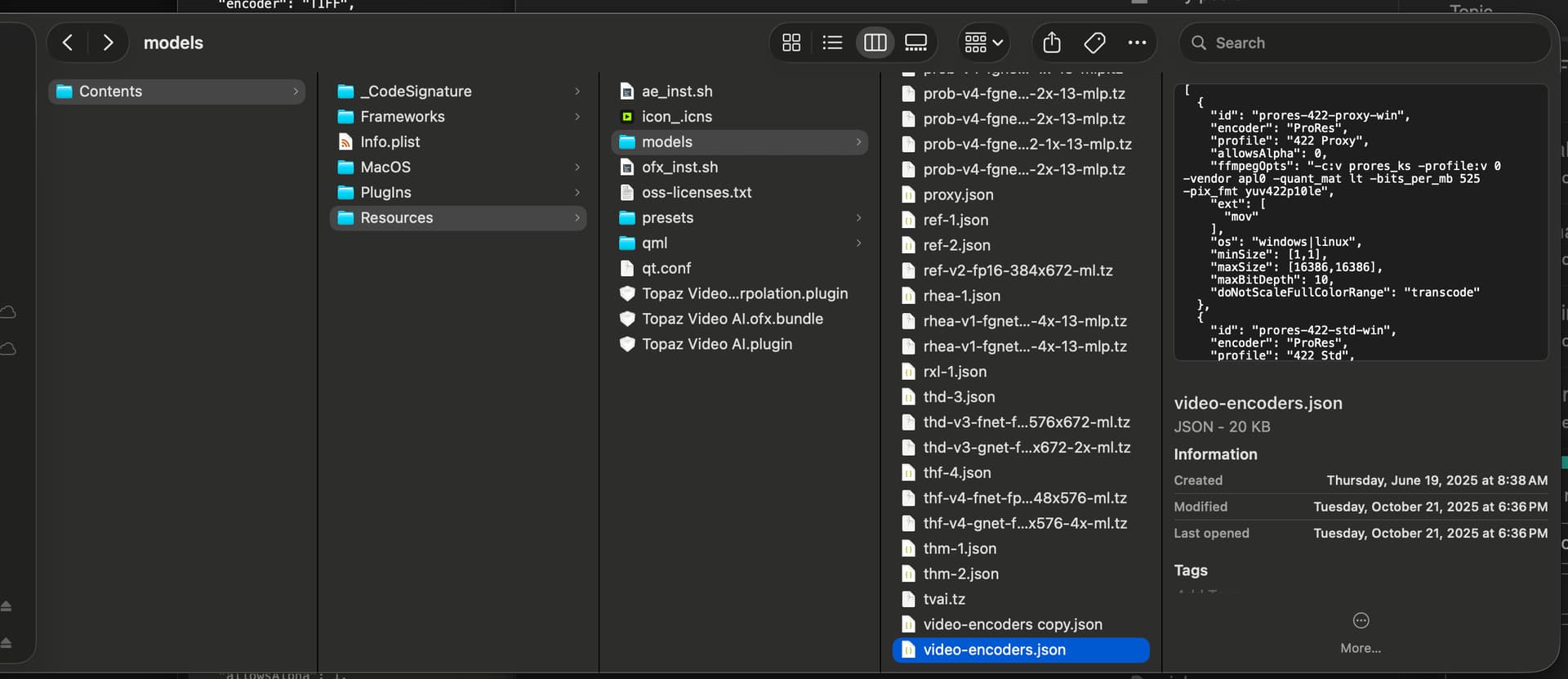Expand the Frameworks chevron
Viewport: 1568px width, 679px height.
577,117
